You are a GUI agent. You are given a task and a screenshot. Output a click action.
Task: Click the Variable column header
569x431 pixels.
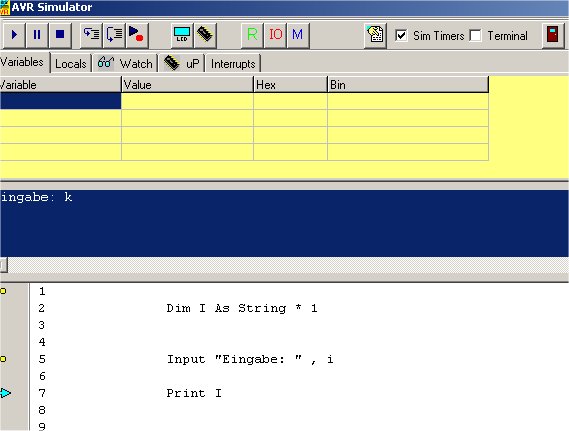pyautogui.click(x=60, y=85)
